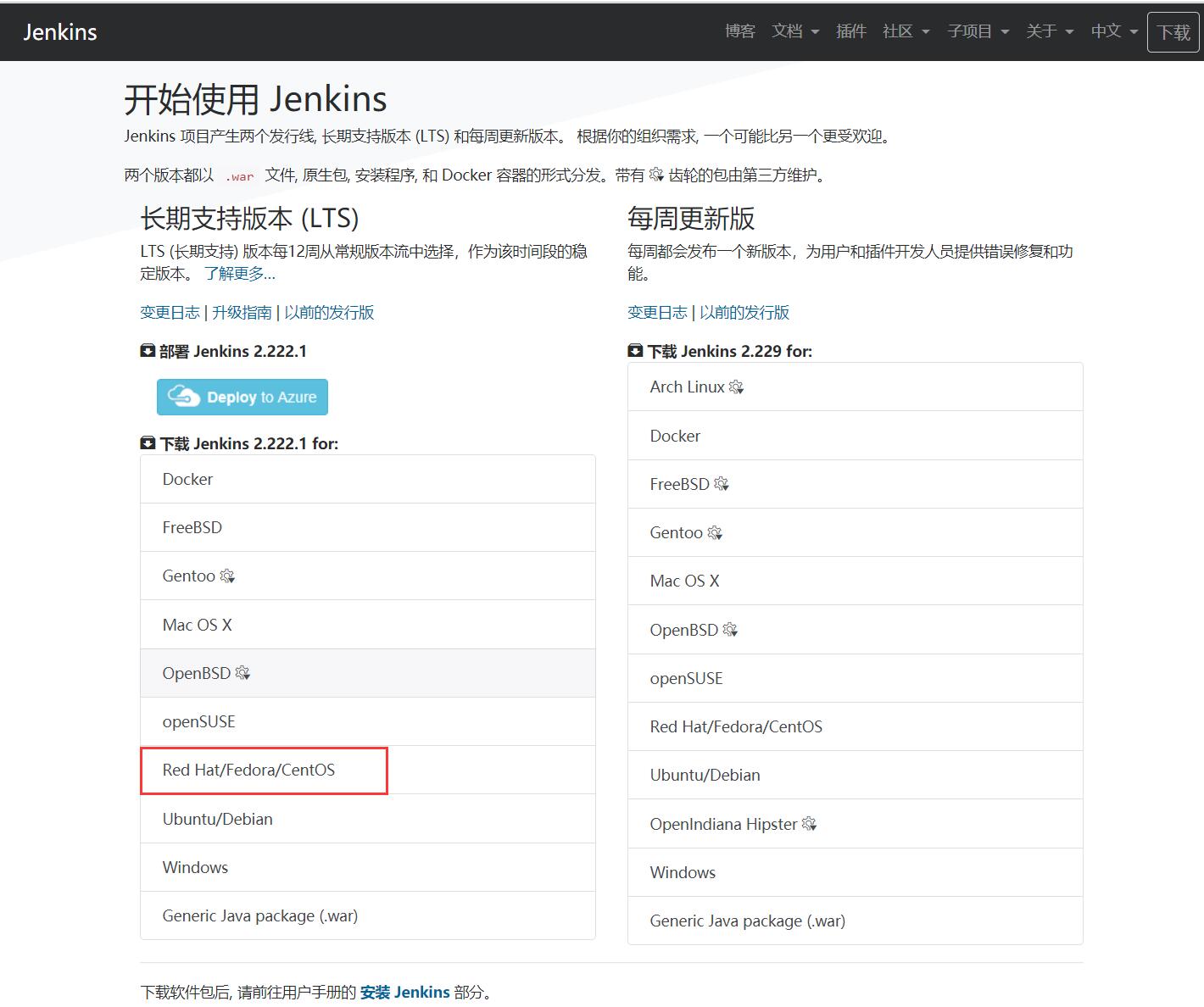Open the 升级指南 link
Image resolution: width=1204 pixels, height=1007 pixels.
click(x=242, y=313)
